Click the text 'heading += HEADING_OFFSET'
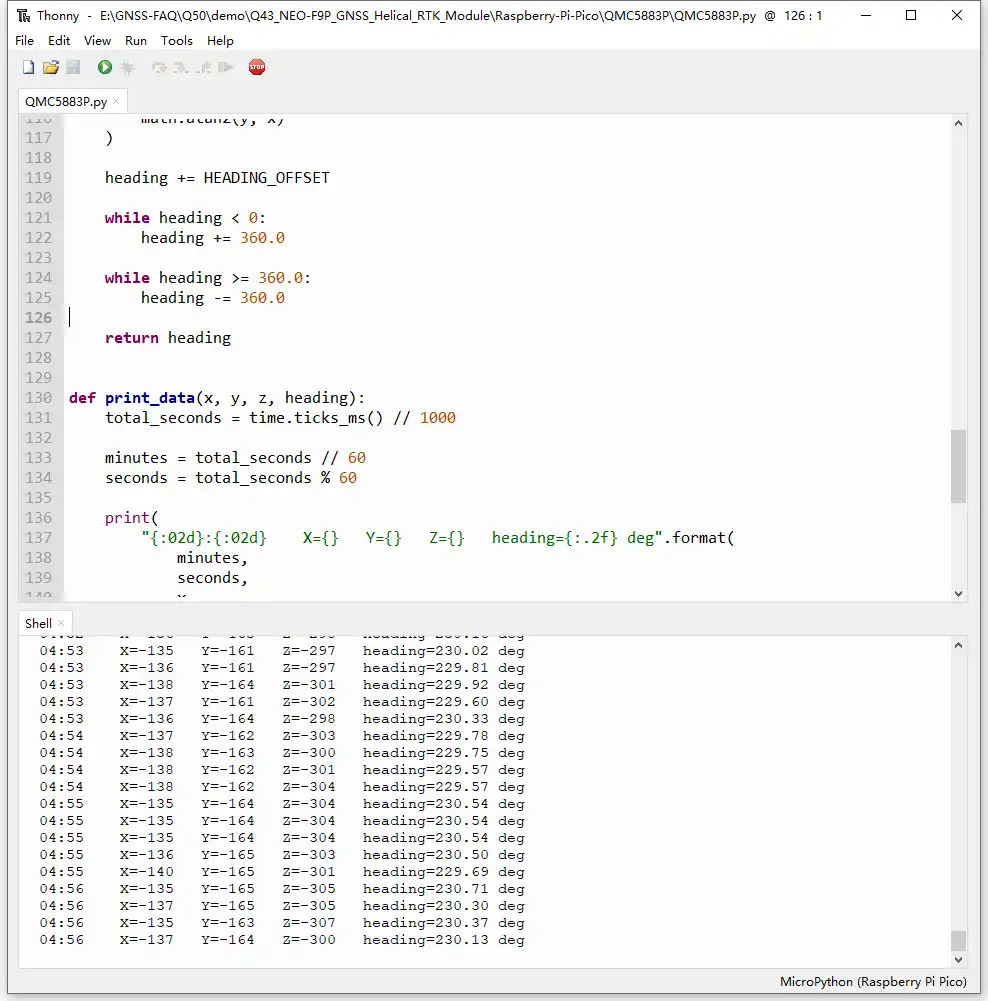Viewport: 988px width, 1001px height. (217, 177)
